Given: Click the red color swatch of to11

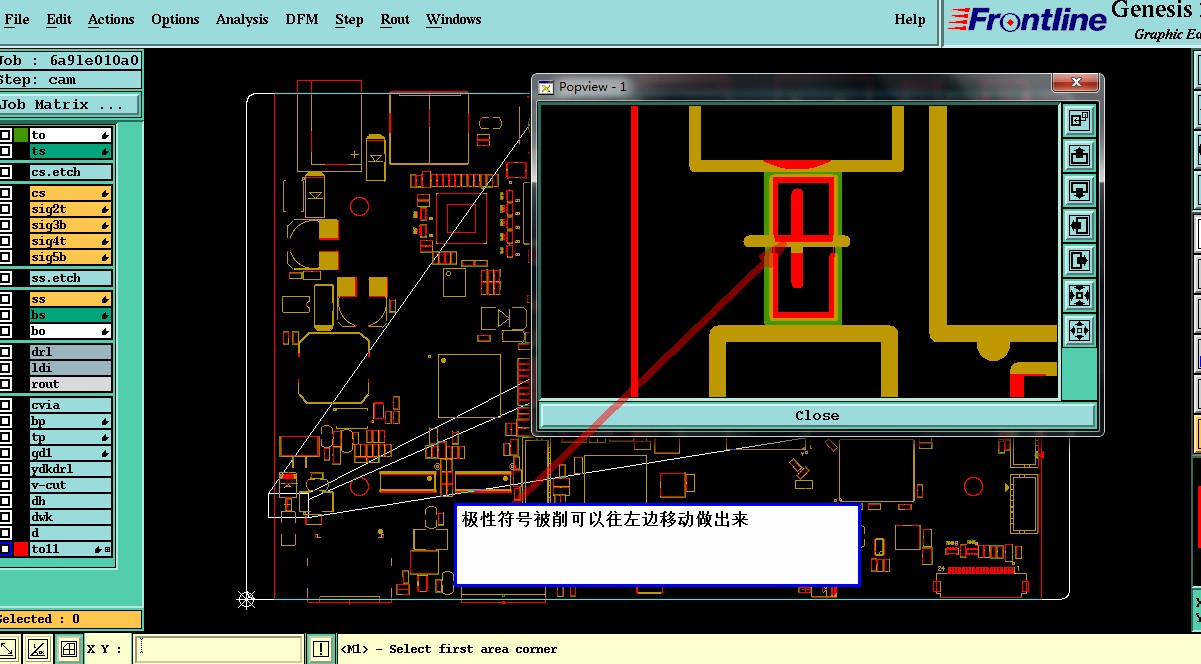Looking at the screenshot, I should pyautogui.click(x=21, y=549).
